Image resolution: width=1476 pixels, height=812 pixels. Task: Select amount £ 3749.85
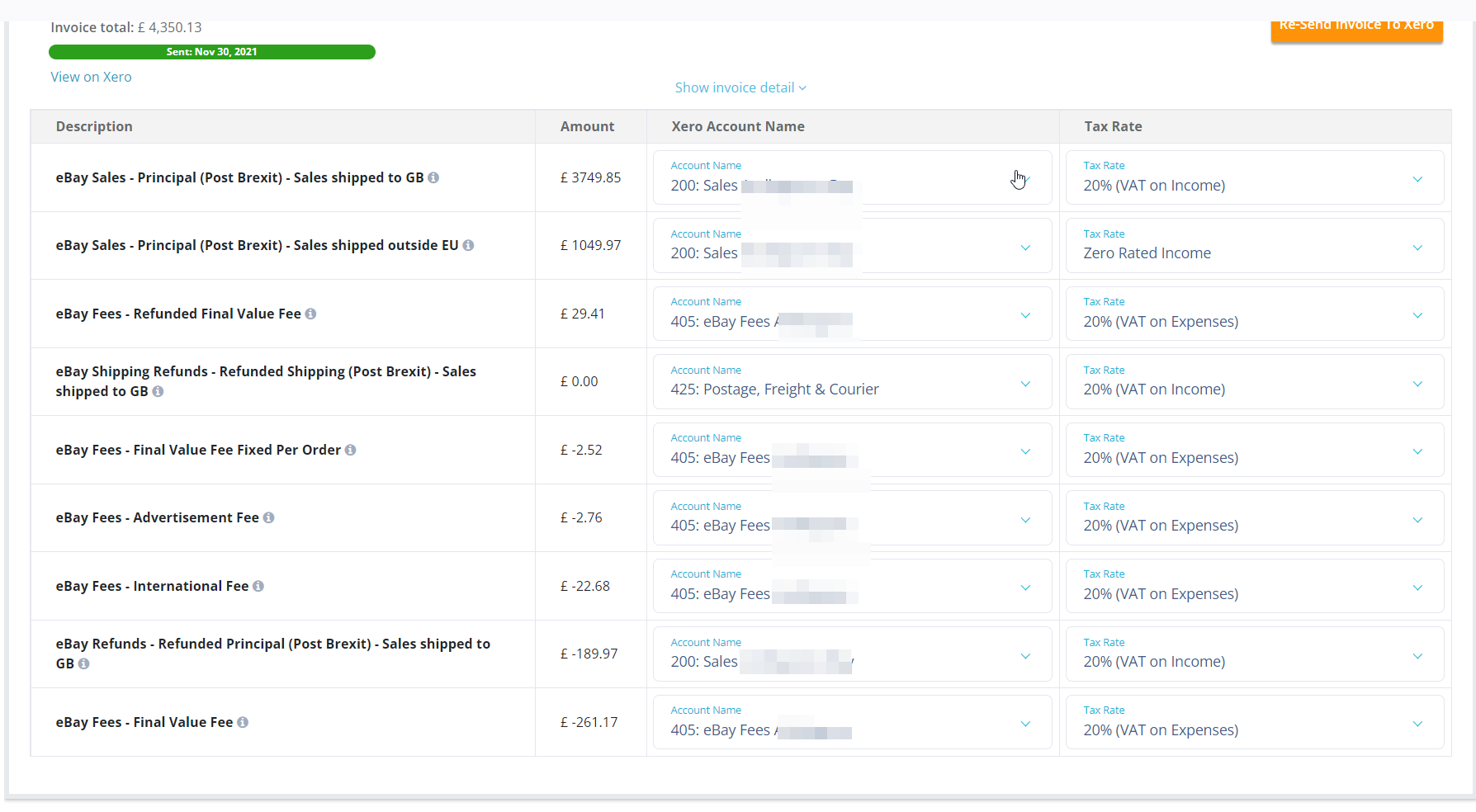coord(590,177)
